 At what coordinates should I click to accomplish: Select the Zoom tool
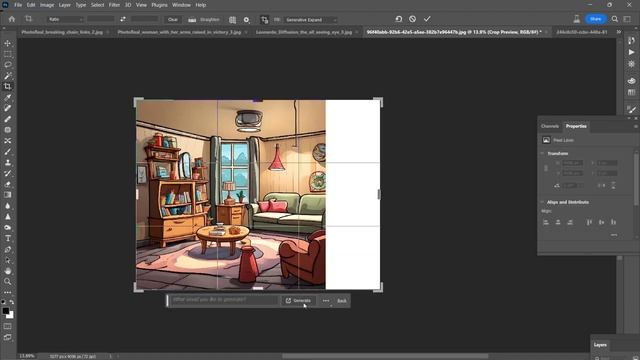[7, 282]
